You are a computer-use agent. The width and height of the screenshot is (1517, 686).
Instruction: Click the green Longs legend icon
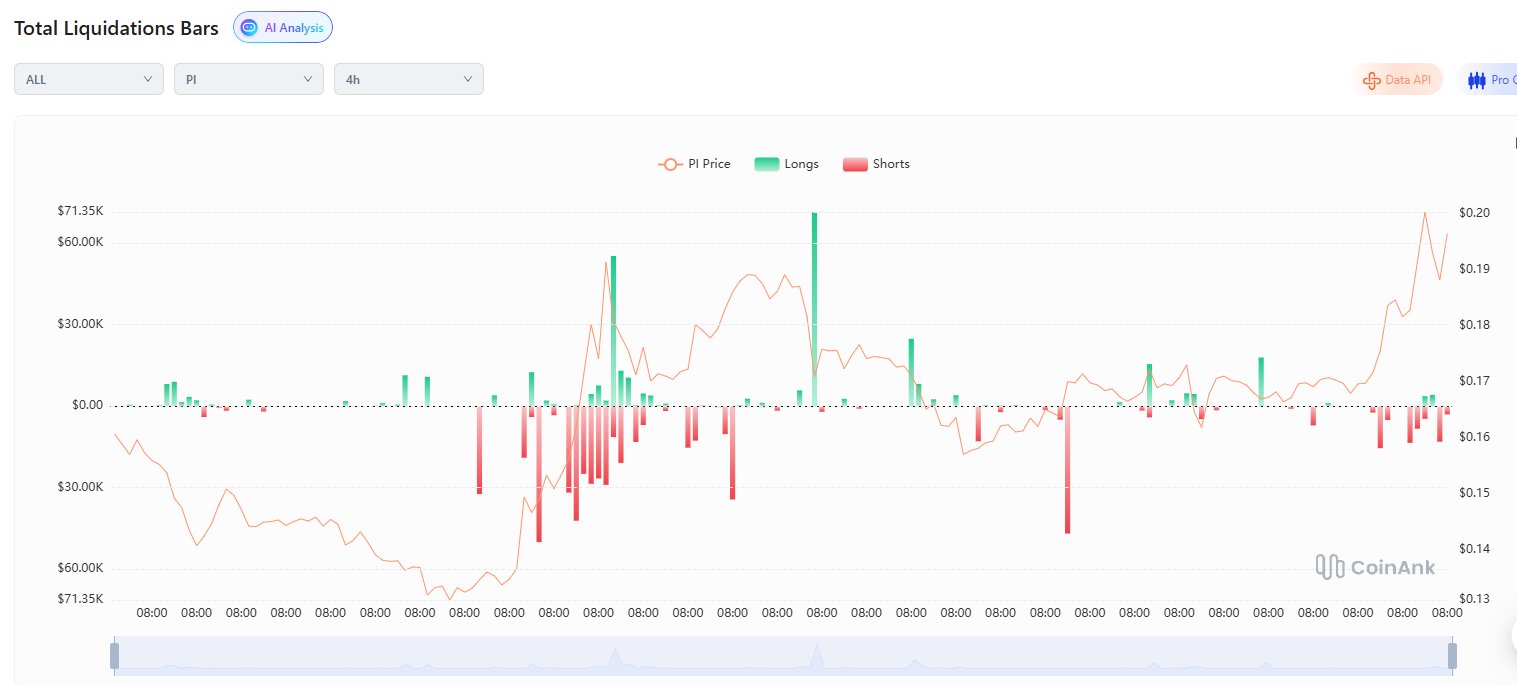coord(767,164)
